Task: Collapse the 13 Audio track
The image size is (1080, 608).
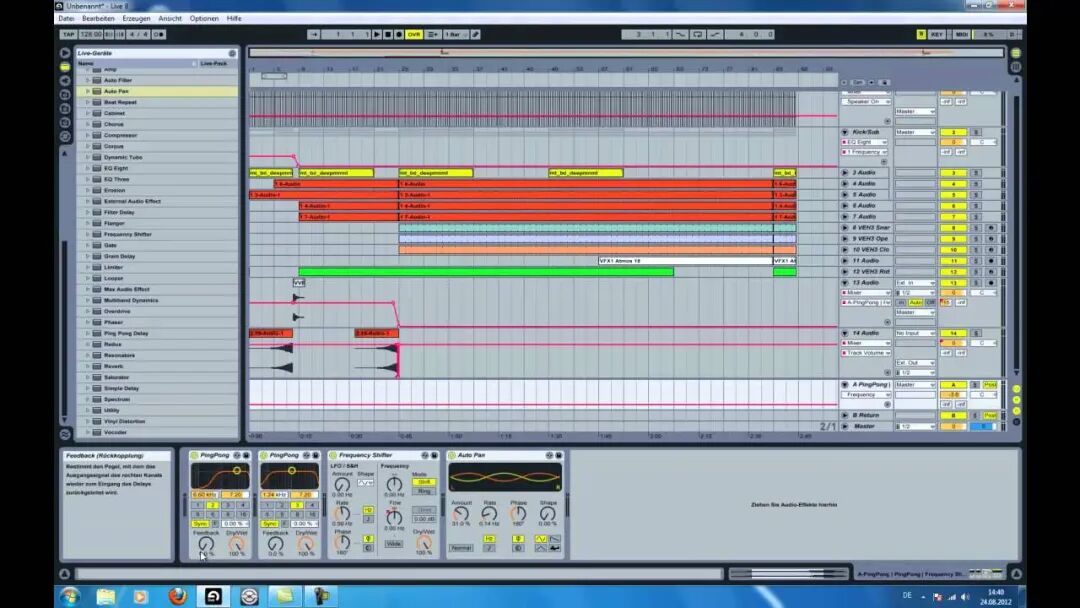Action: tap(845, 283)
